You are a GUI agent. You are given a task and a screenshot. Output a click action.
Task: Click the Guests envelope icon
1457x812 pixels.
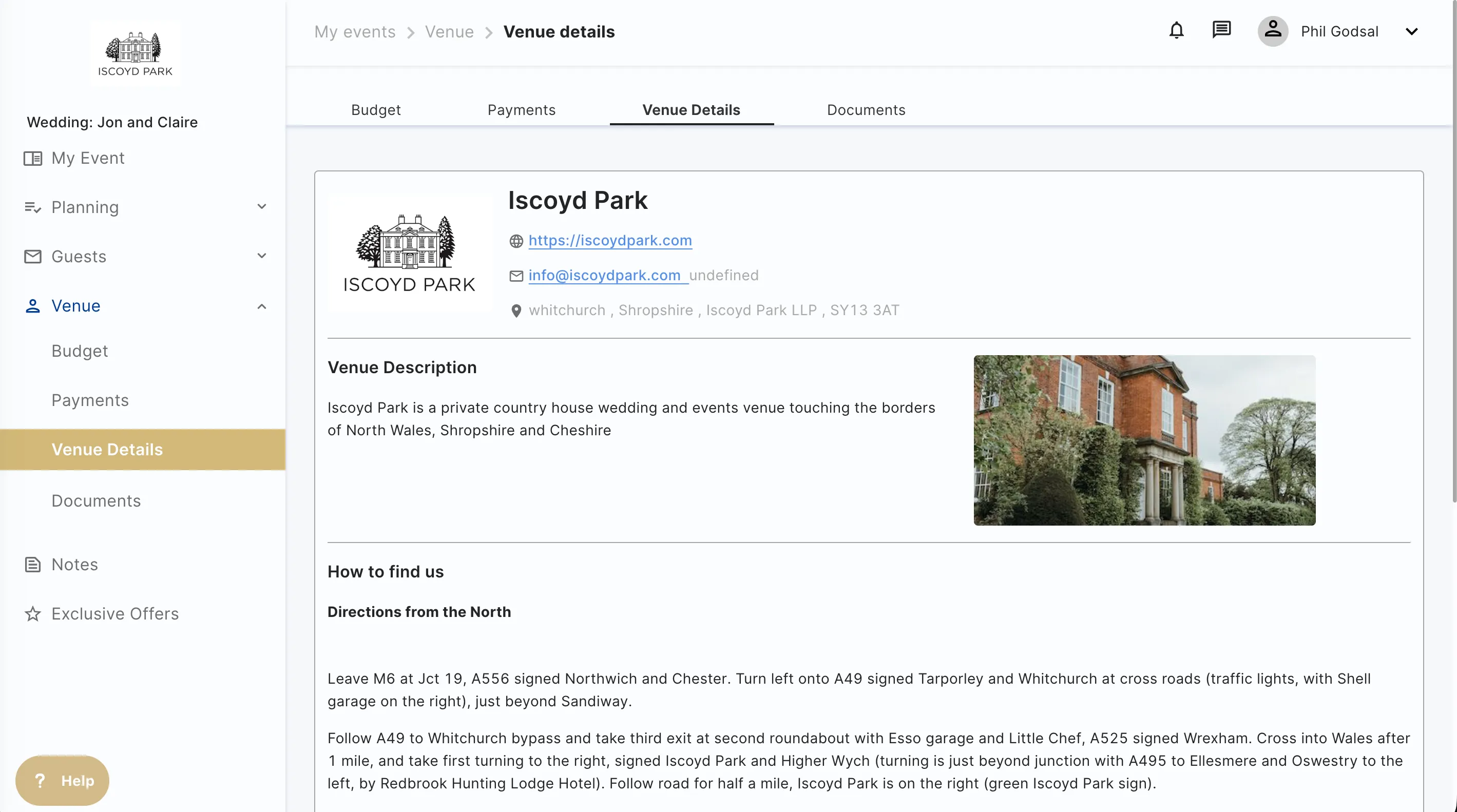(33, 257)
